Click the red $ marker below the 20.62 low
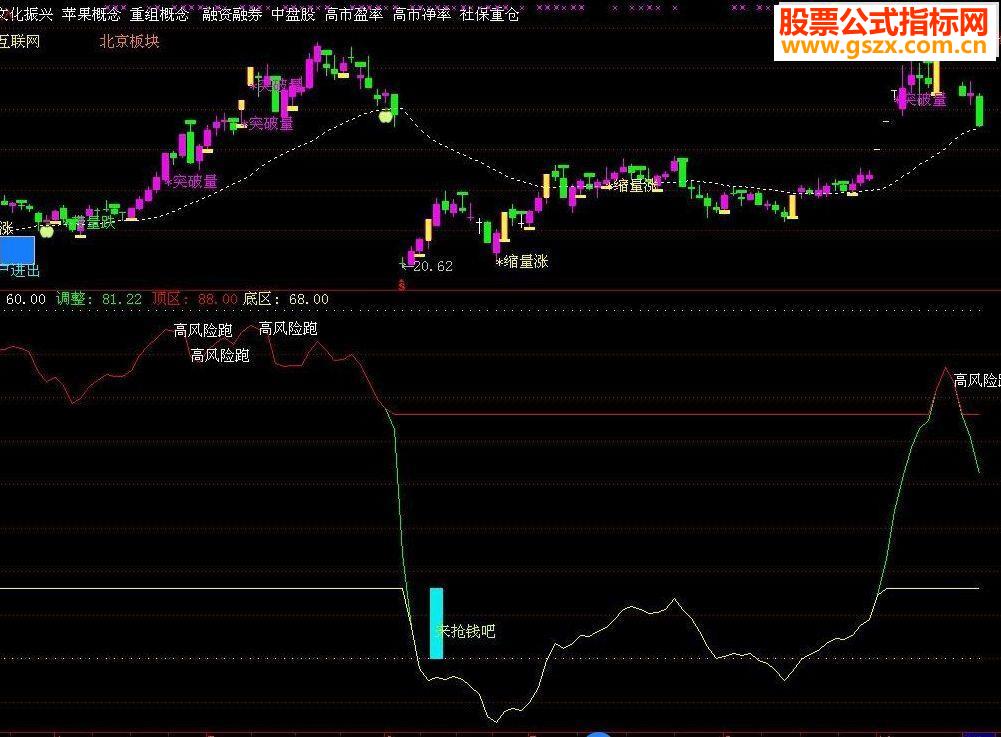Image resolution: width=1001 pixels, height=737 pixels. click(402, 285)
